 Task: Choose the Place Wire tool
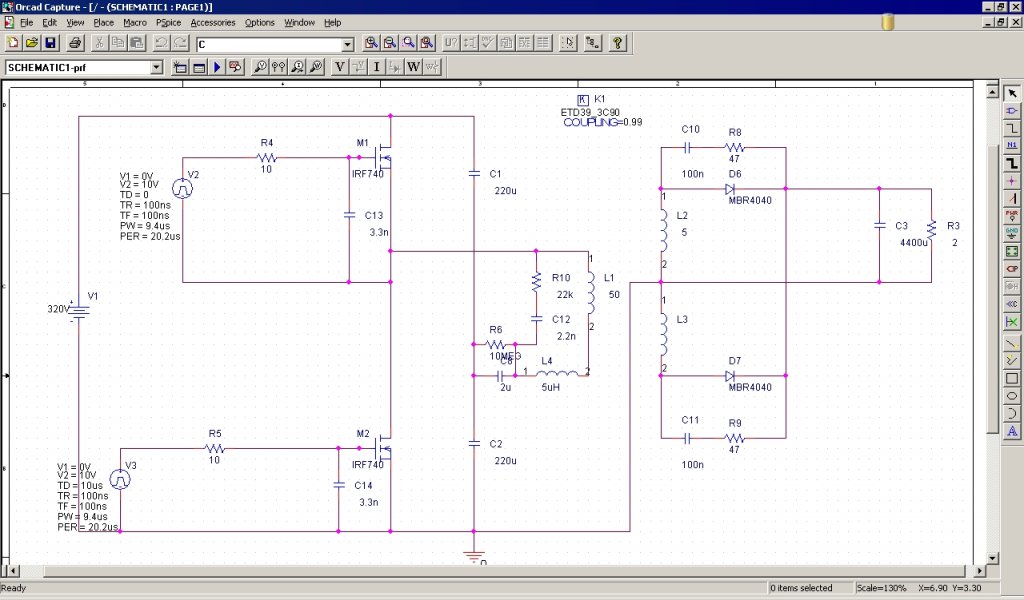point(1012,129)
